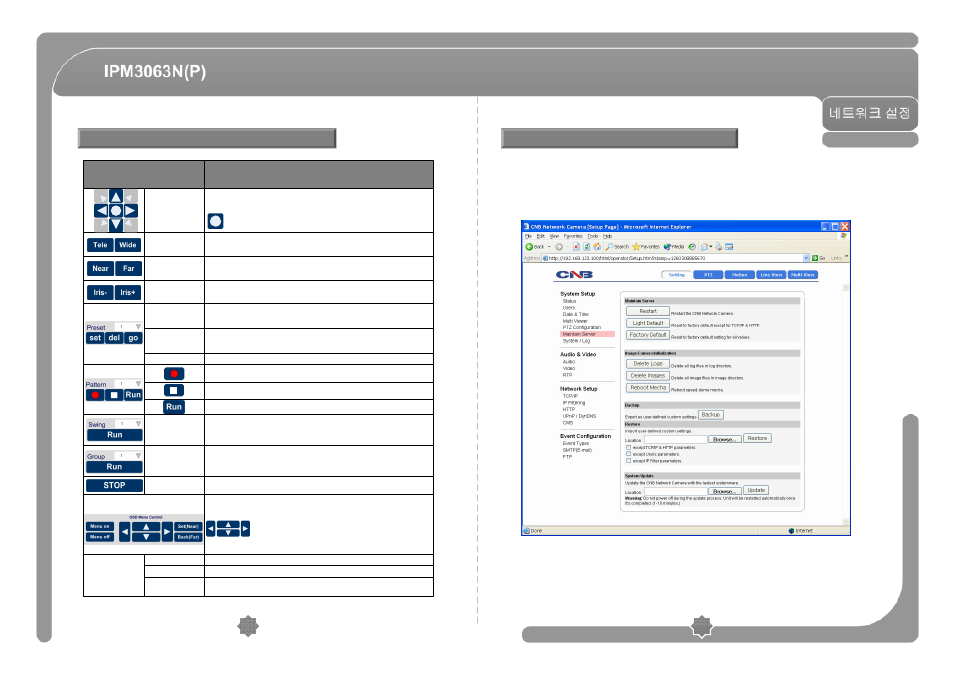Click the up arrow in OSD Menu Control
This screenshot has width=954, height=674.
[146, 527]
